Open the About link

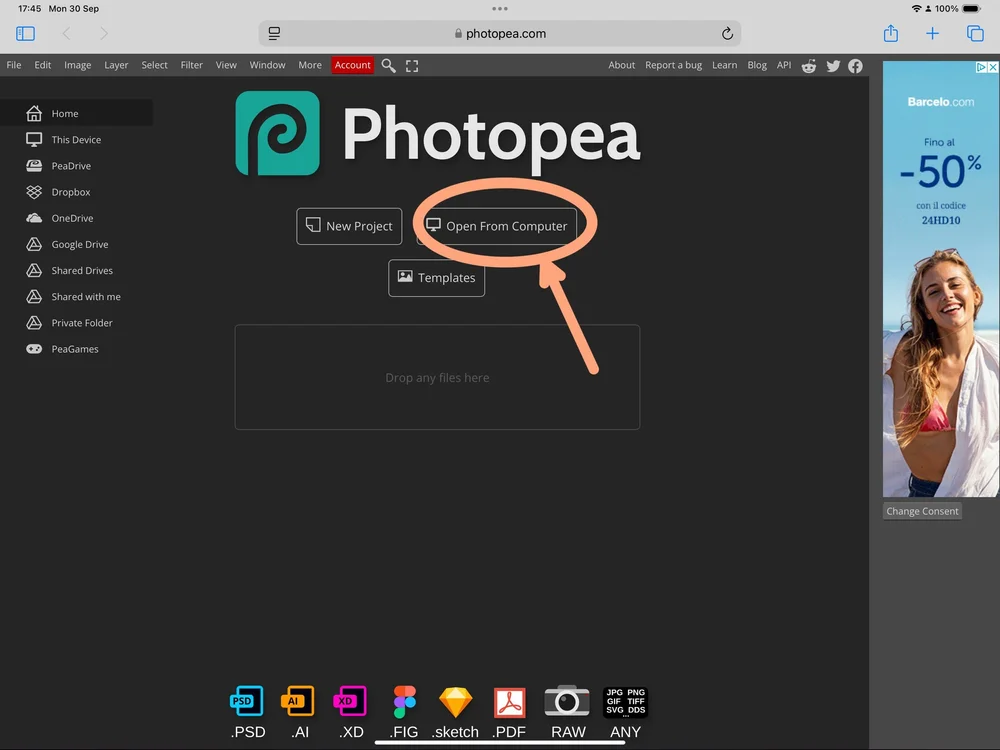pos(621,65)
